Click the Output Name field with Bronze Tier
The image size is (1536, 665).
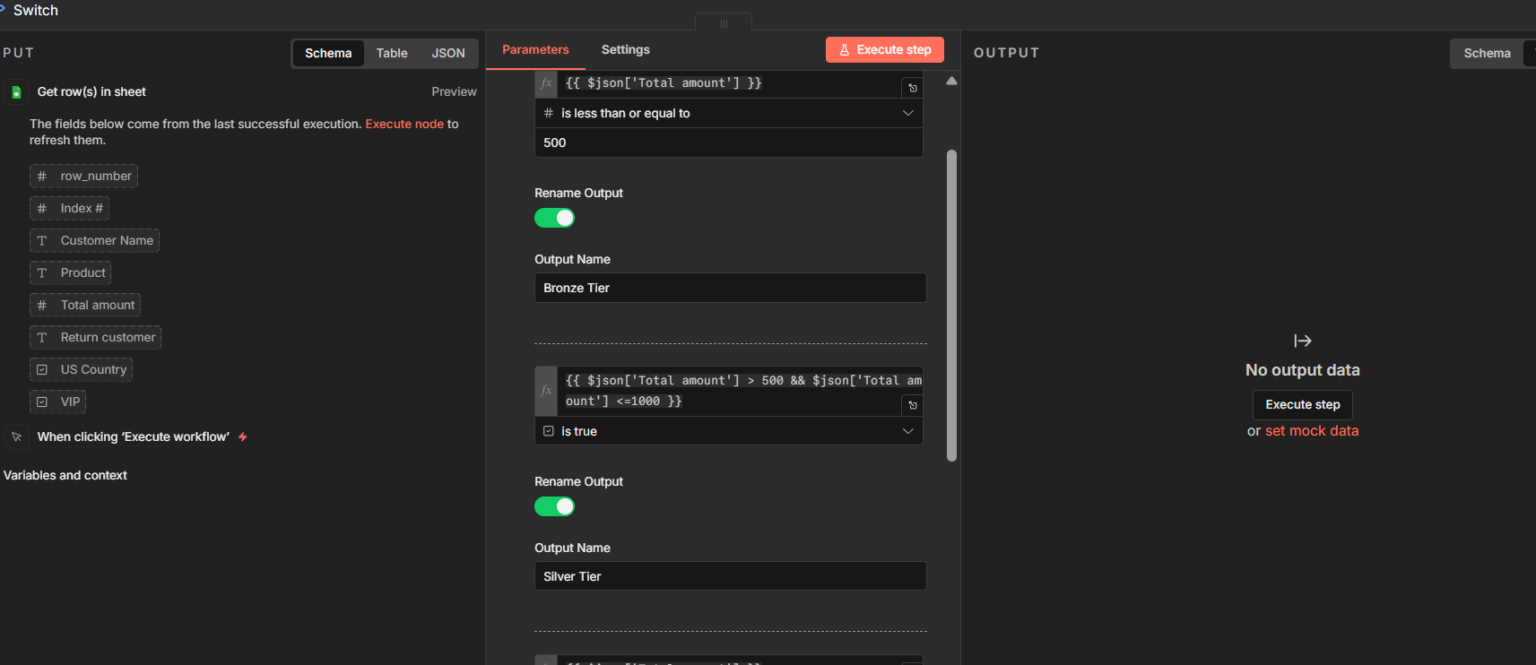click(x=730, y=288)
